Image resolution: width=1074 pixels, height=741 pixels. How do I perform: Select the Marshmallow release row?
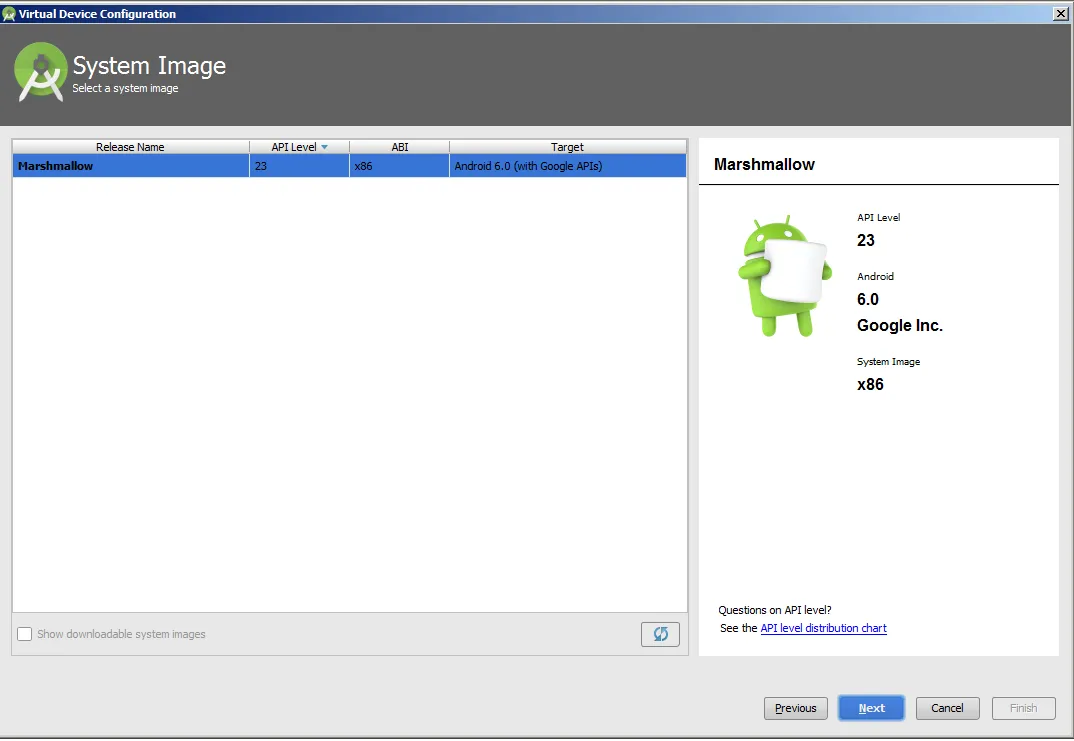[x=349, y=166]
